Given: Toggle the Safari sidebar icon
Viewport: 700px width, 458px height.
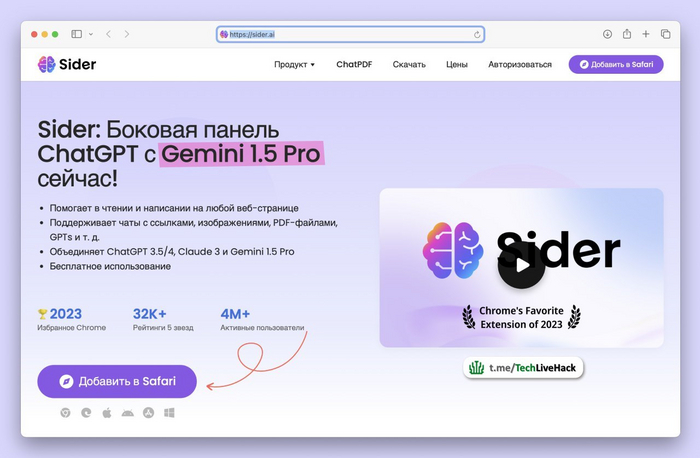Looking at the screenshot, I should coord(76,34).
